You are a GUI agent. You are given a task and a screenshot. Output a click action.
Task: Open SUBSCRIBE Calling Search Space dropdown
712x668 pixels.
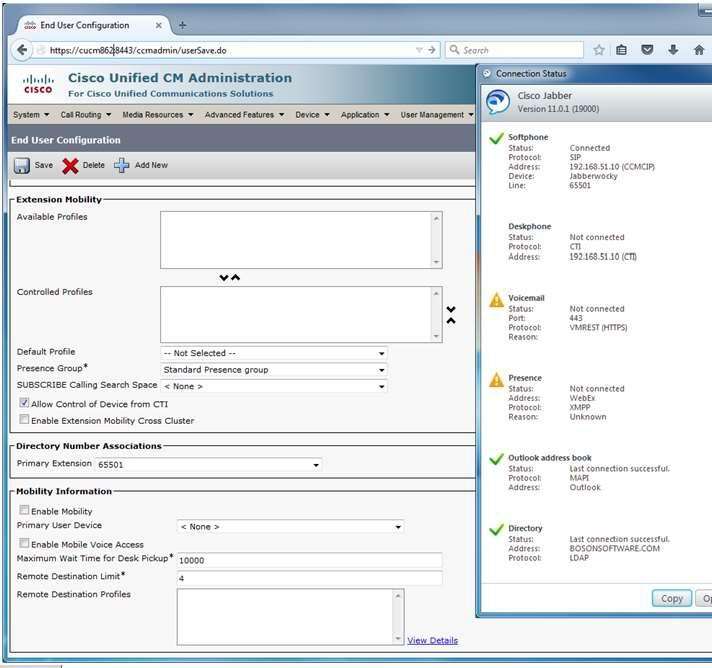274,386
